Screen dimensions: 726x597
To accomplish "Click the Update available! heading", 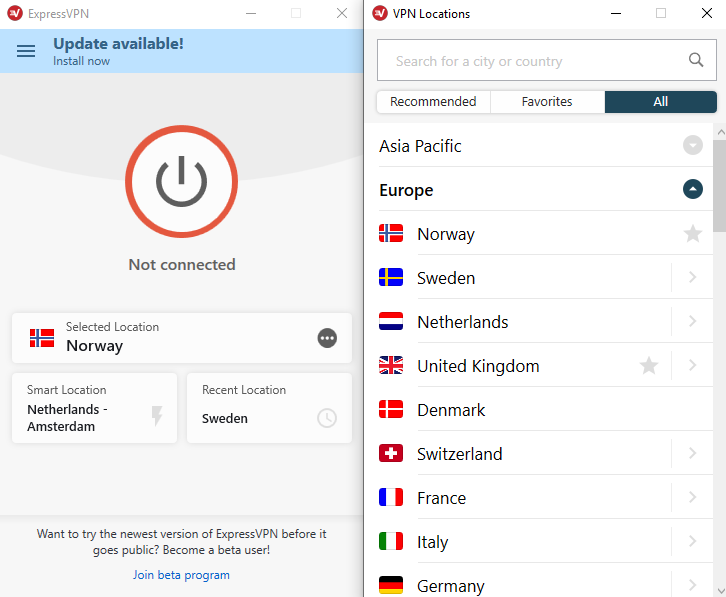I will point(119,44).
